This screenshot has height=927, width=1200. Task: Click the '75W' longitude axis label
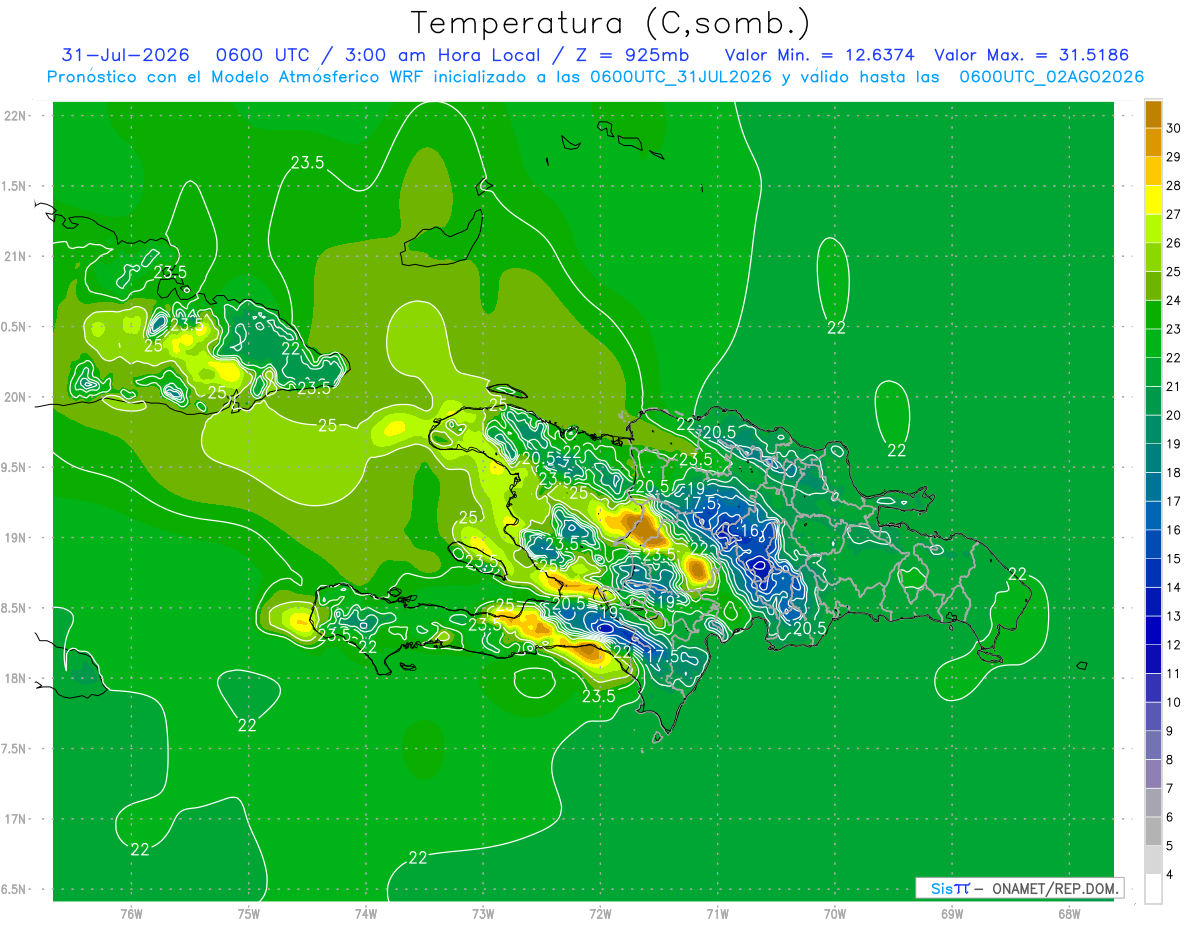point(249,913)
